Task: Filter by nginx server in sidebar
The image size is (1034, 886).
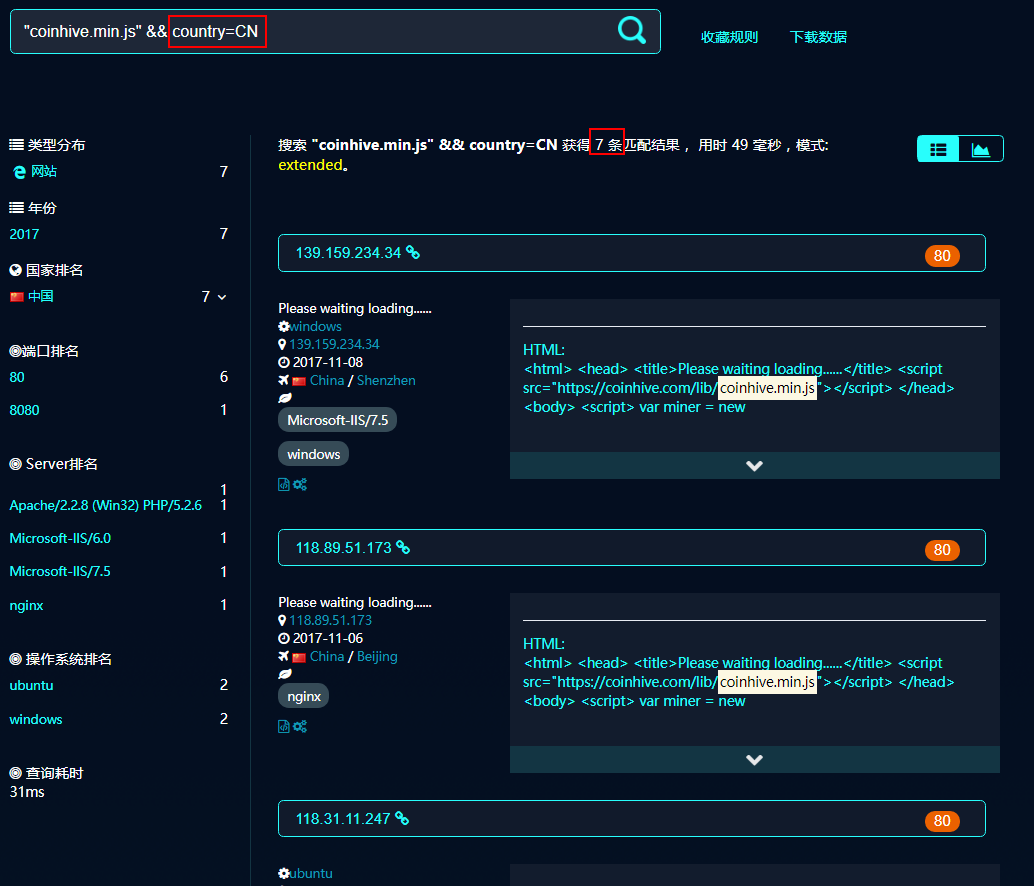Action: pyautogui.click(x=26, y=605)
